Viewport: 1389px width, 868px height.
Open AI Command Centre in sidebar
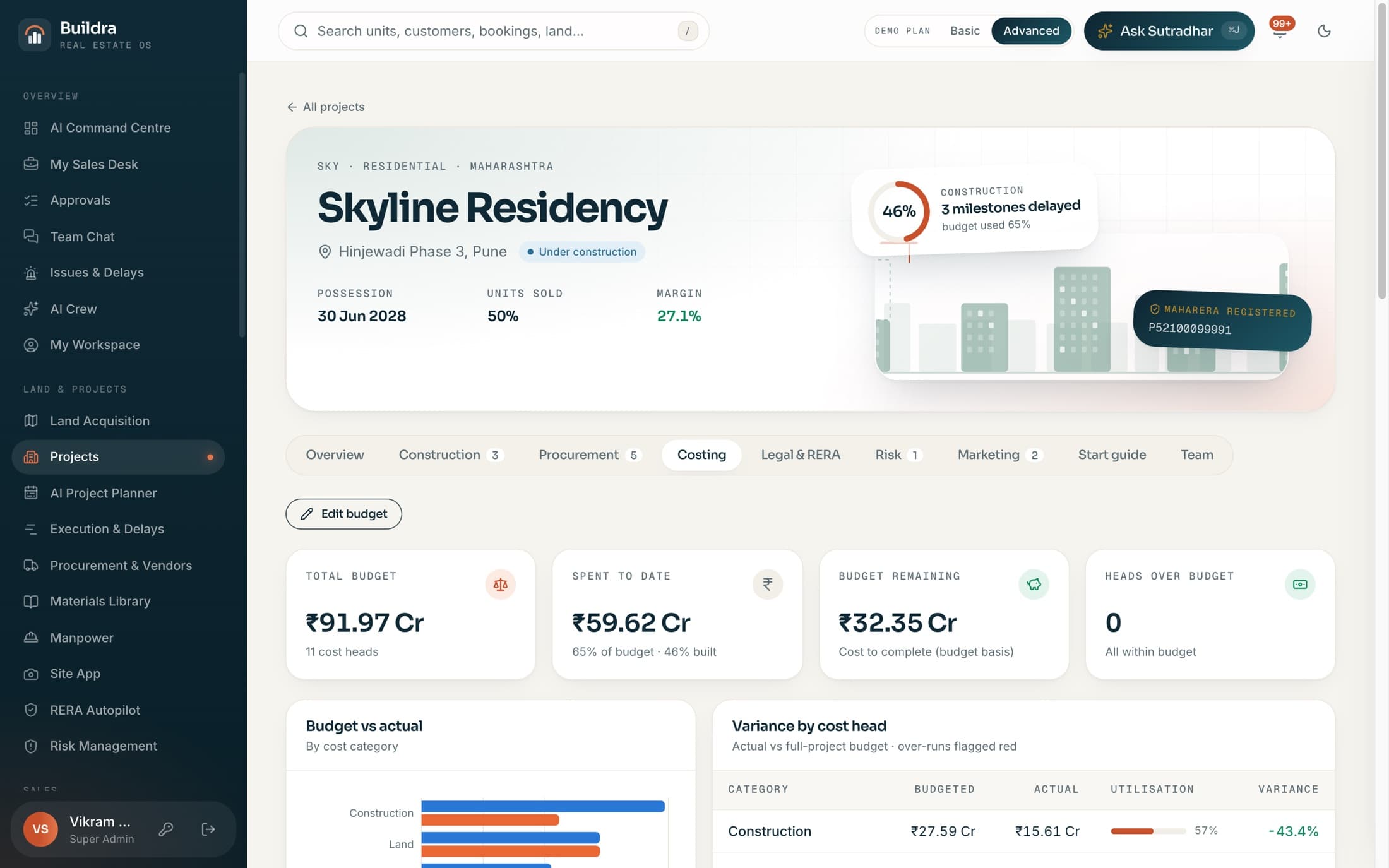(x=118, y=128)
